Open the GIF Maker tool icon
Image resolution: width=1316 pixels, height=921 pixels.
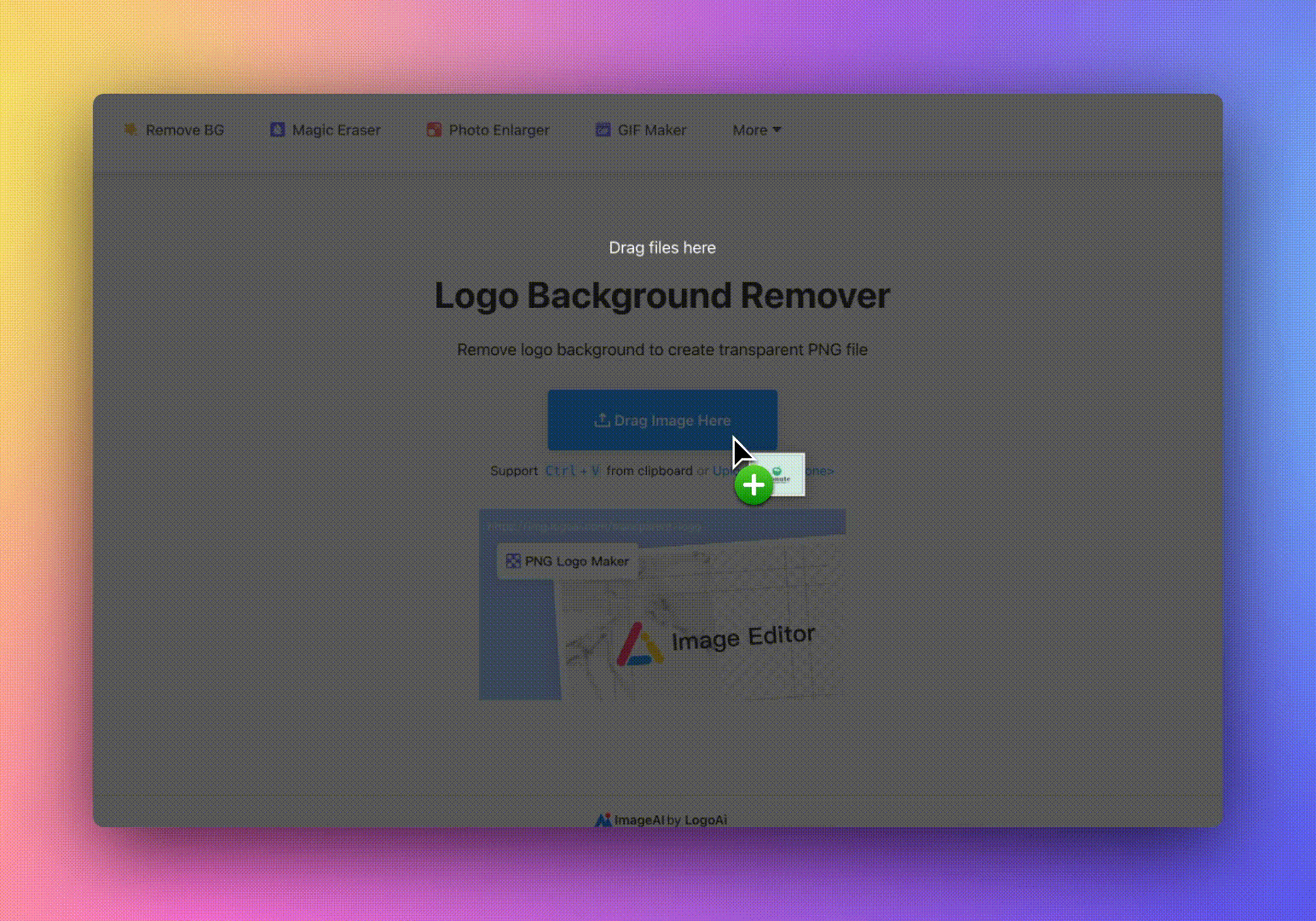coord(603,130)
